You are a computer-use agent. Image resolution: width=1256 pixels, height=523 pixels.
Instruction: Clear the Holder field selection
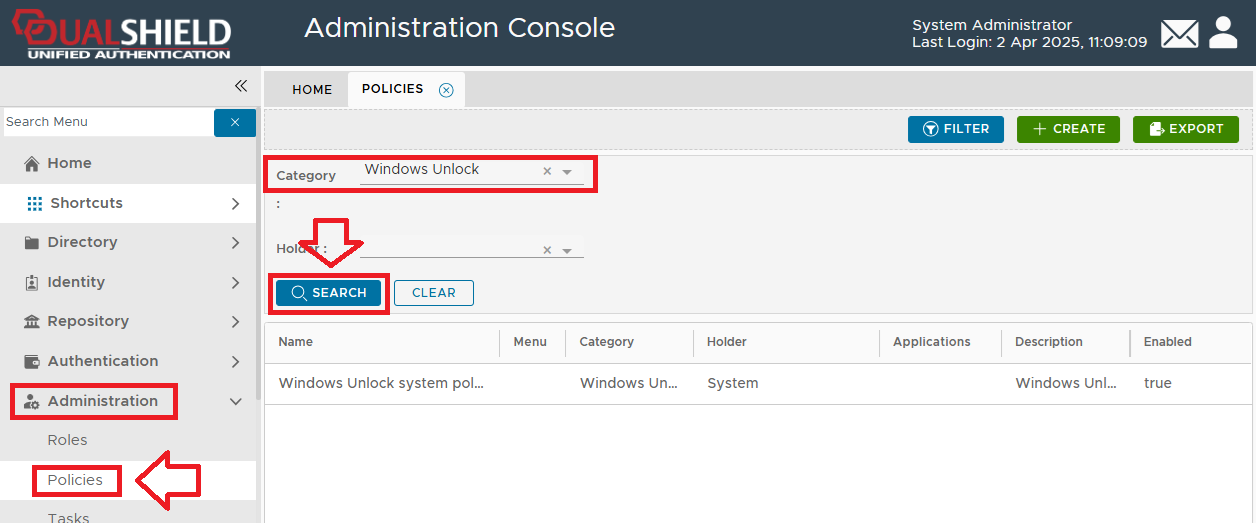547,251
